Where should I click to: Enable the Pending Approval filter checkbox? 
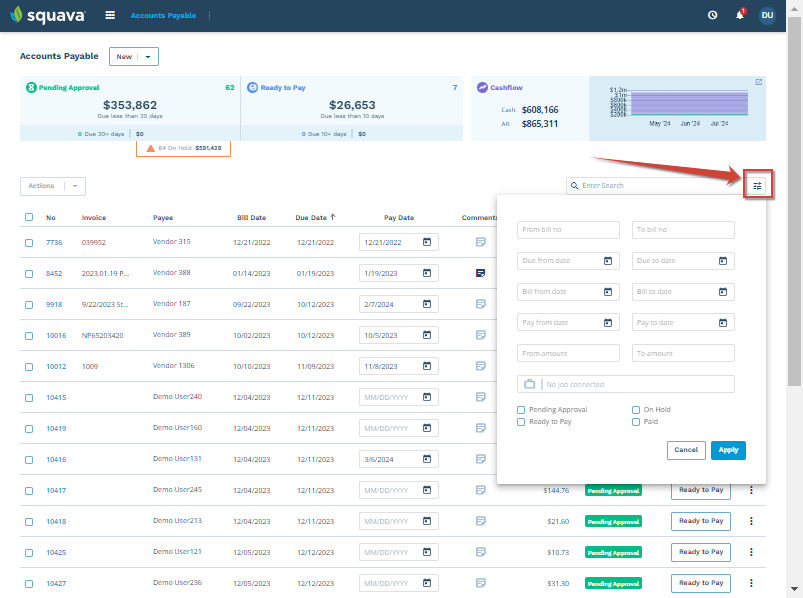click(521, 410)
